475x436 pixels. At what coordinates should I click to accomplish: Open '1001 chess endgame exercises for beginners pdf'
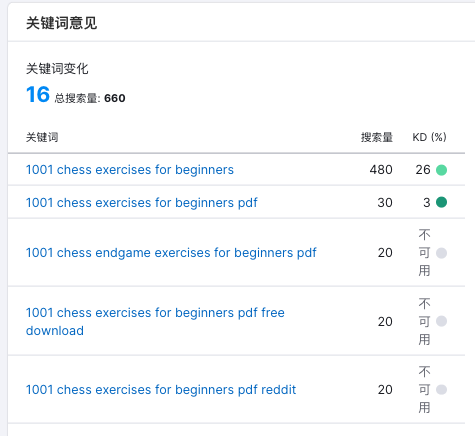[171, 253]
